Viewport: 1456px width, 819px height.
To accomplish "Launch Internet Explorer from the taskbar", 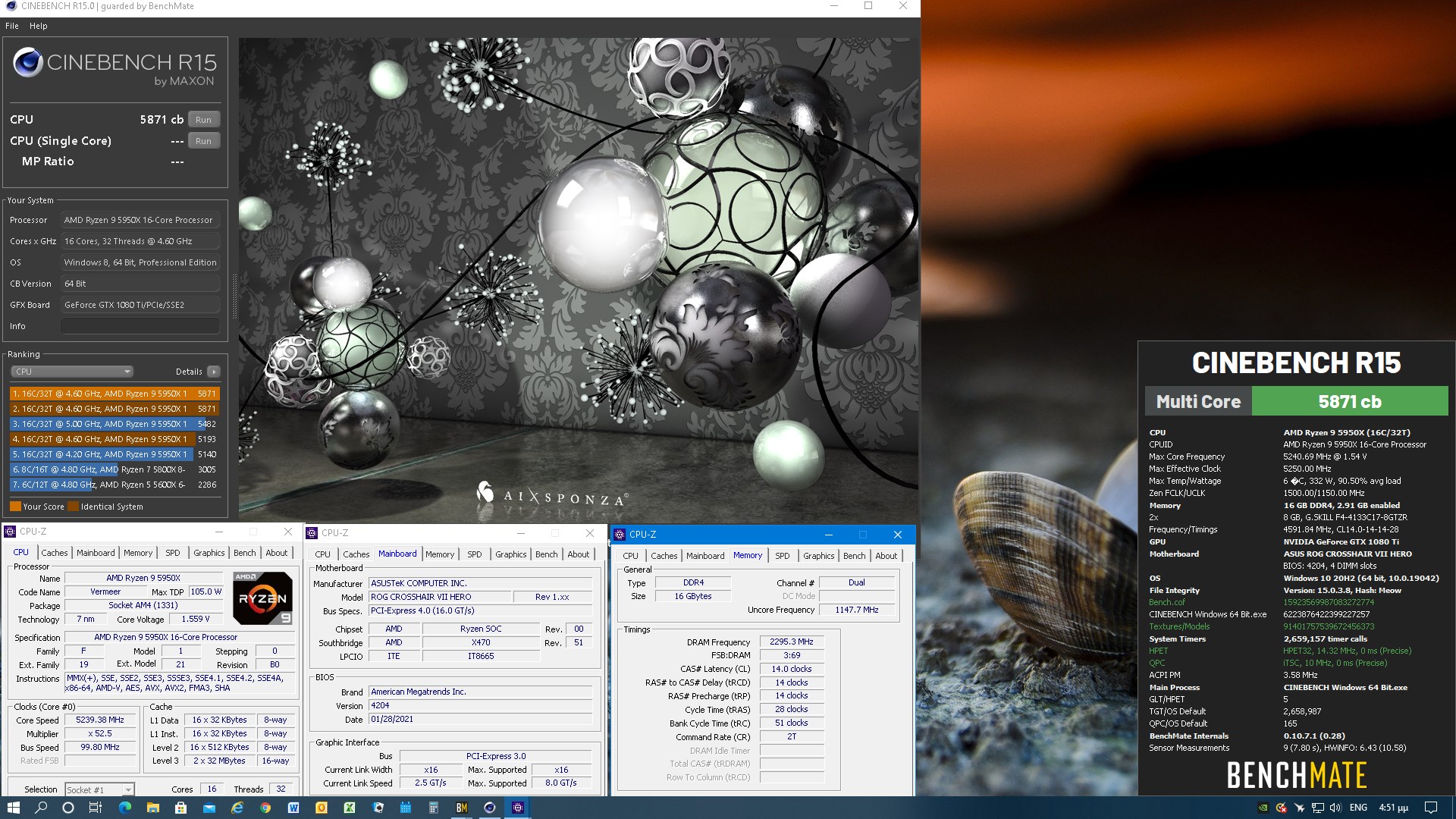I will pyautogui.click(x=237, y=808).
